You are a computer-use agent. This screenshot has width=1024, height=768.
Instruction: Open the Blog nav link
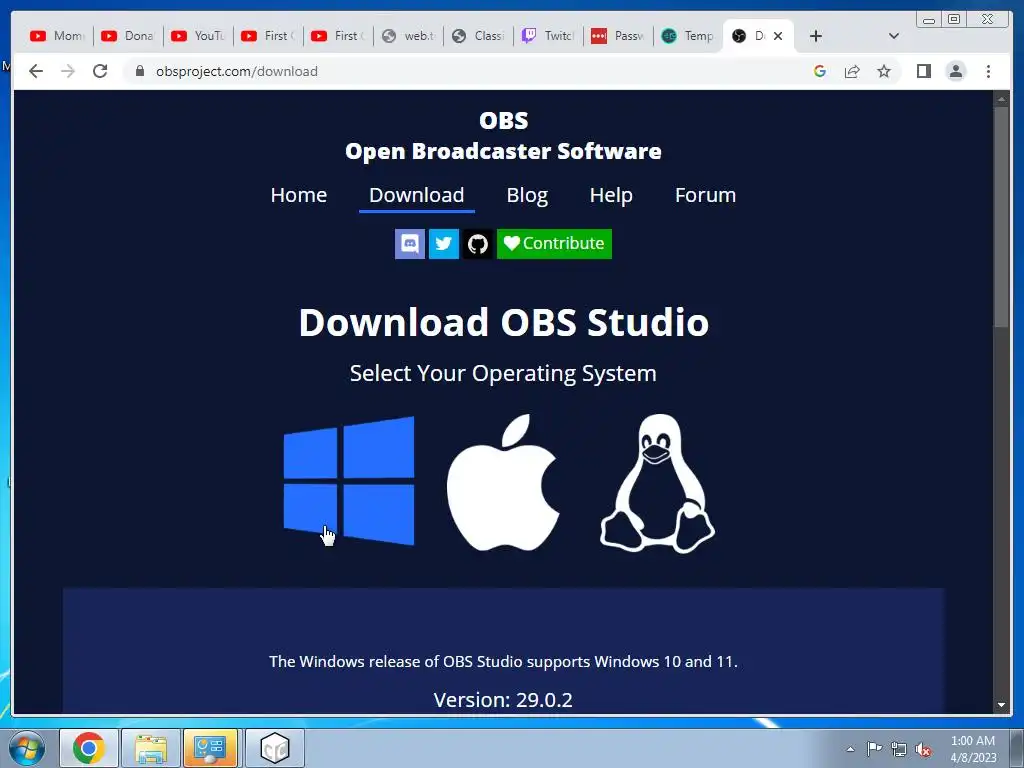point(527,195)
